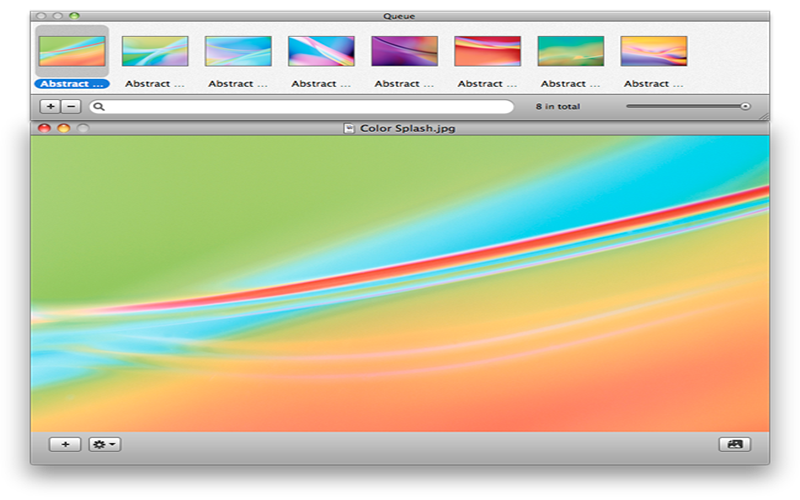
Task: Open the gear action dropdown in the Color Splash window
Action: pyautogui.click(x=105, y=444)
